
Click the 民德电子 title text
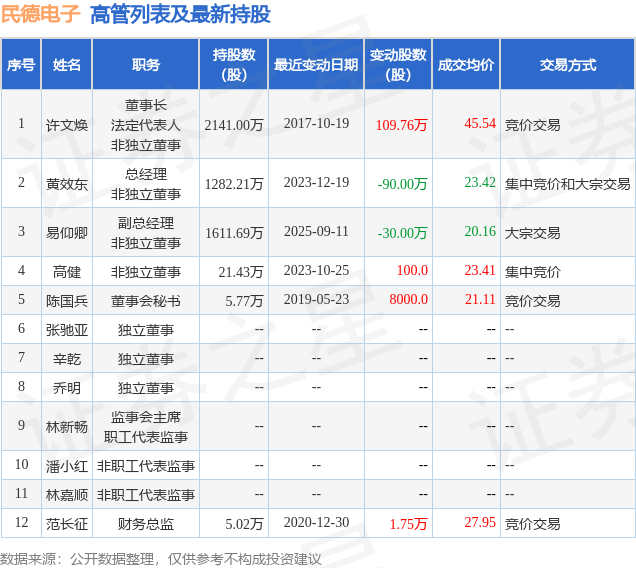pos(41,14)
